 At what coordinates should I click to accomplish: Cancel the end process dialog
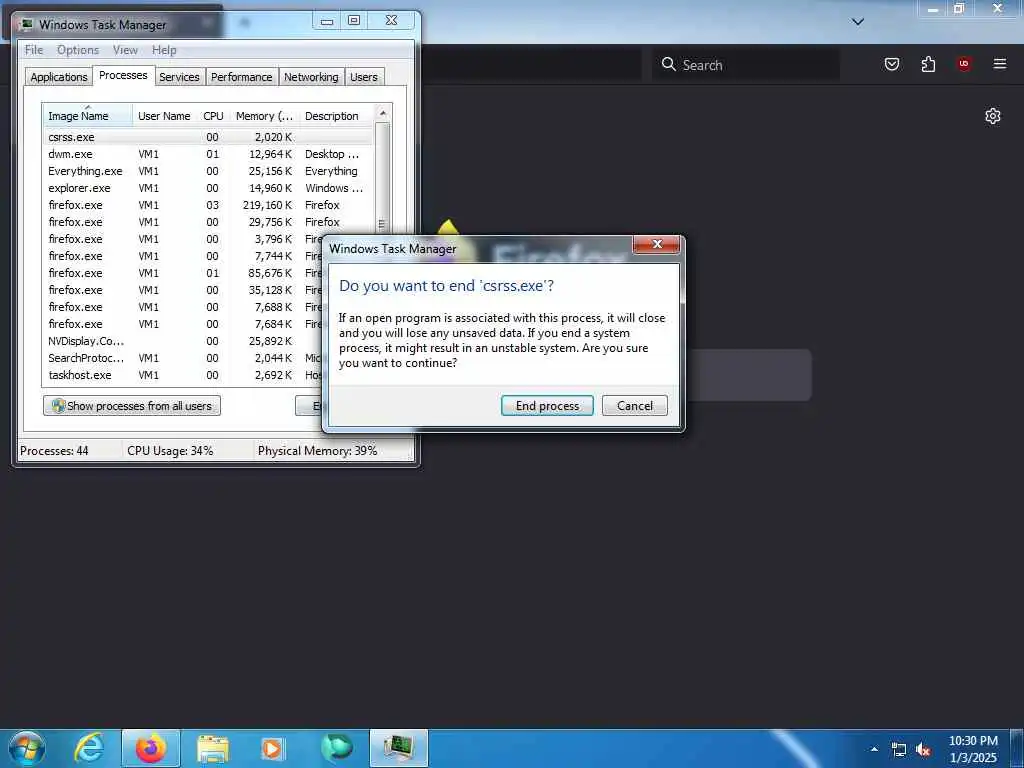tap(635, 406)
